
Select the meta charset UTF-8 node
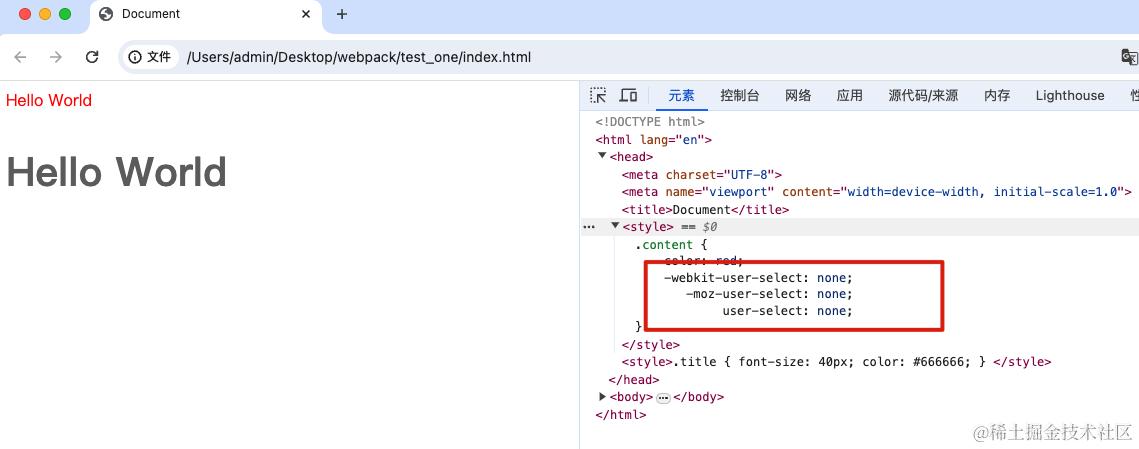coord(702,174)
